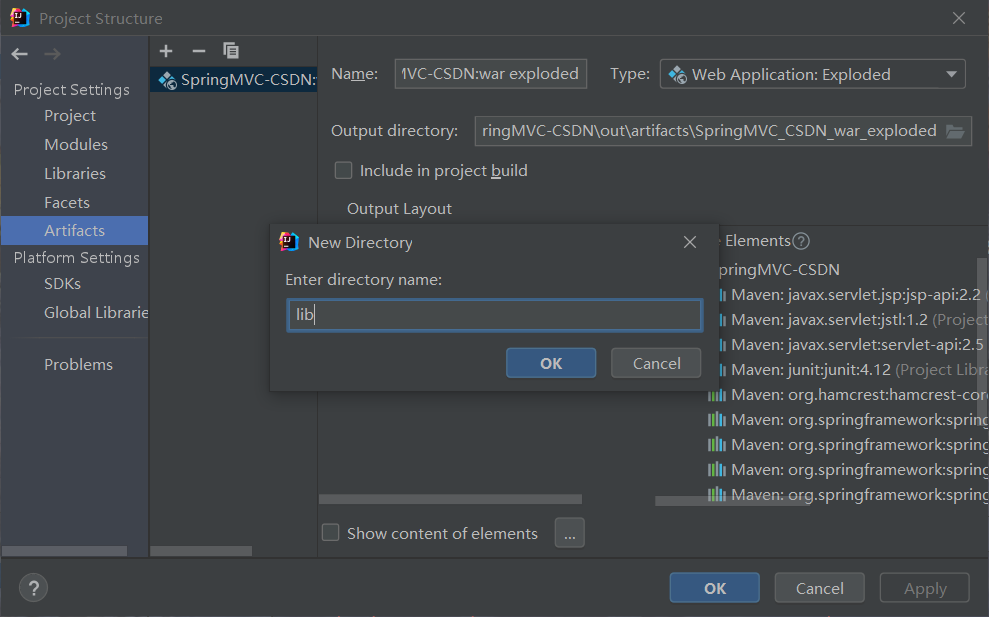The image size is (989, 617).
Task: Close the Project Structure window
Action: tap(959, 18)
